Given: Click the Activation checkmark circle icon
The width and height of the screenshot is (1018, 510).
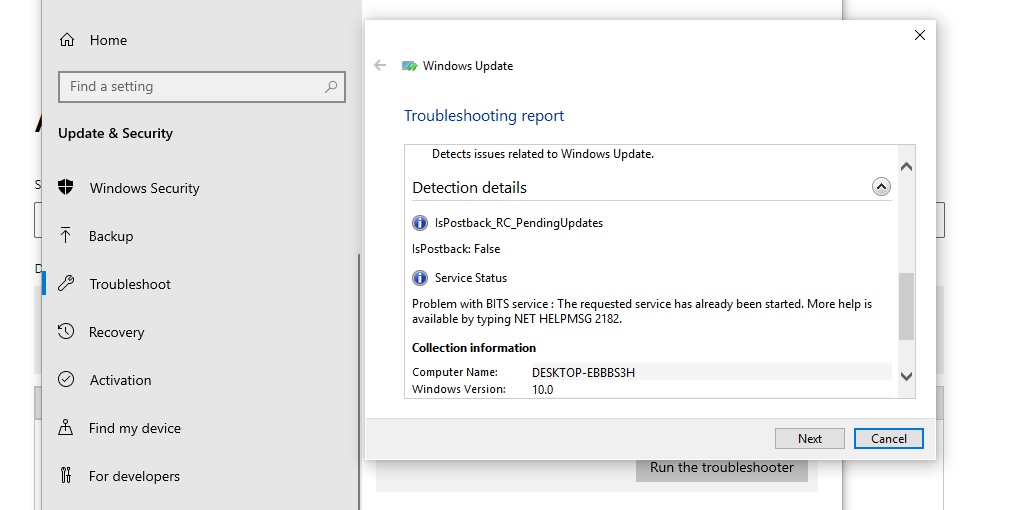Looking at the screenshot, I should tap(66, 380).
